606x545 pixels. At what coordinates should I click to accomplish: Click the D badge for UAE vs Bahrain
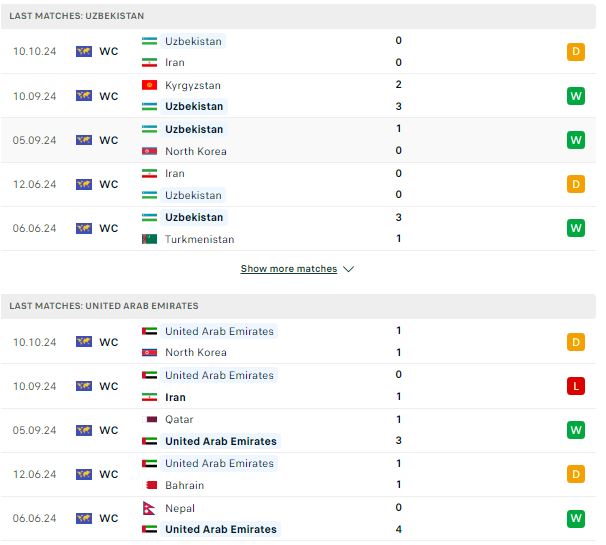pos(575,474)
